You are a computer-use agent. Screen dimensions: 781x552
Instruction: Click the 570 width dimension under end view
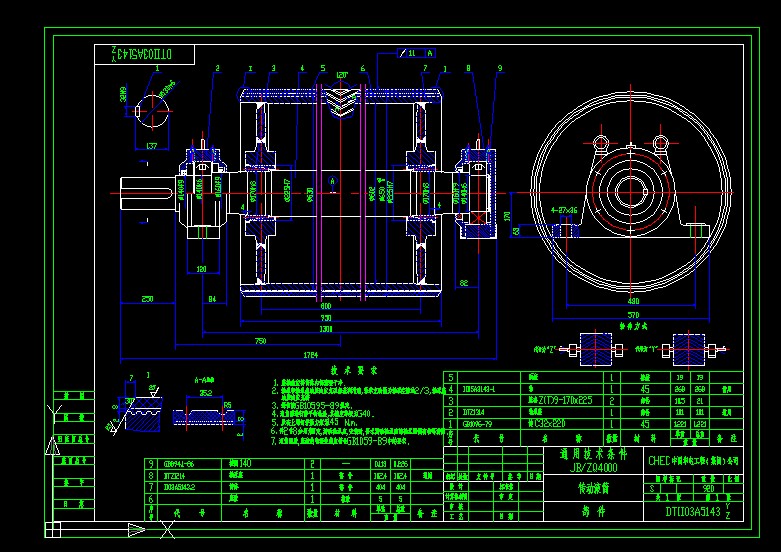click(x=633, y=314)
